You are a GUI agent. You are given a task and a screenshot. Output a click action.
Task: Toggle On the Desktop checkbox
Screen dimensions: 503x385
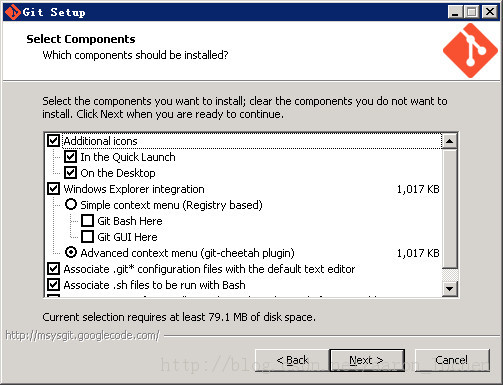[x=70, y=173]
